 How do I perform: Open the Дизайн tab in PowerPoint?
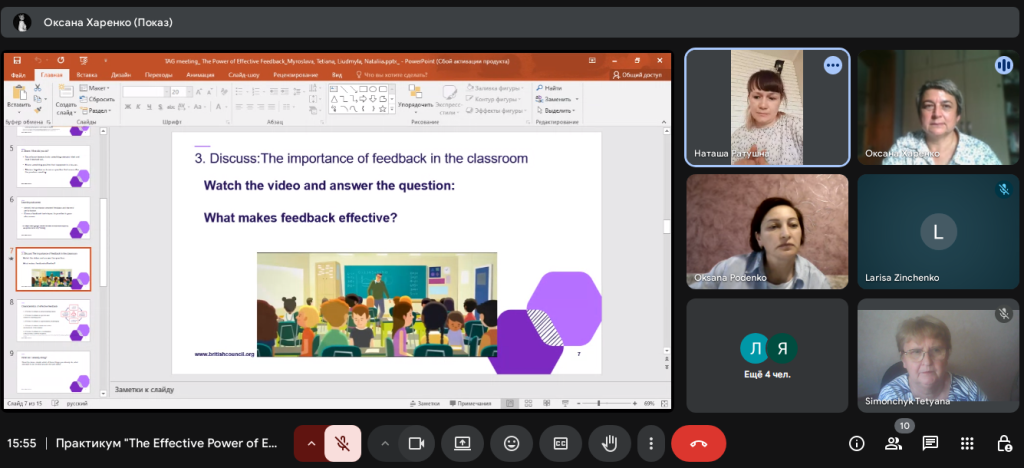point(120,74)
